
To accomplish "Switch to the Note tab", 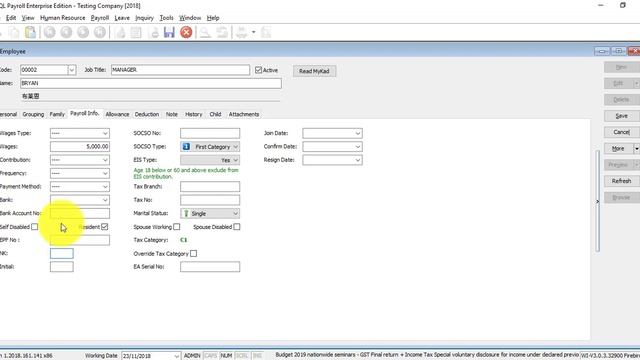I will tap(171, 114).
